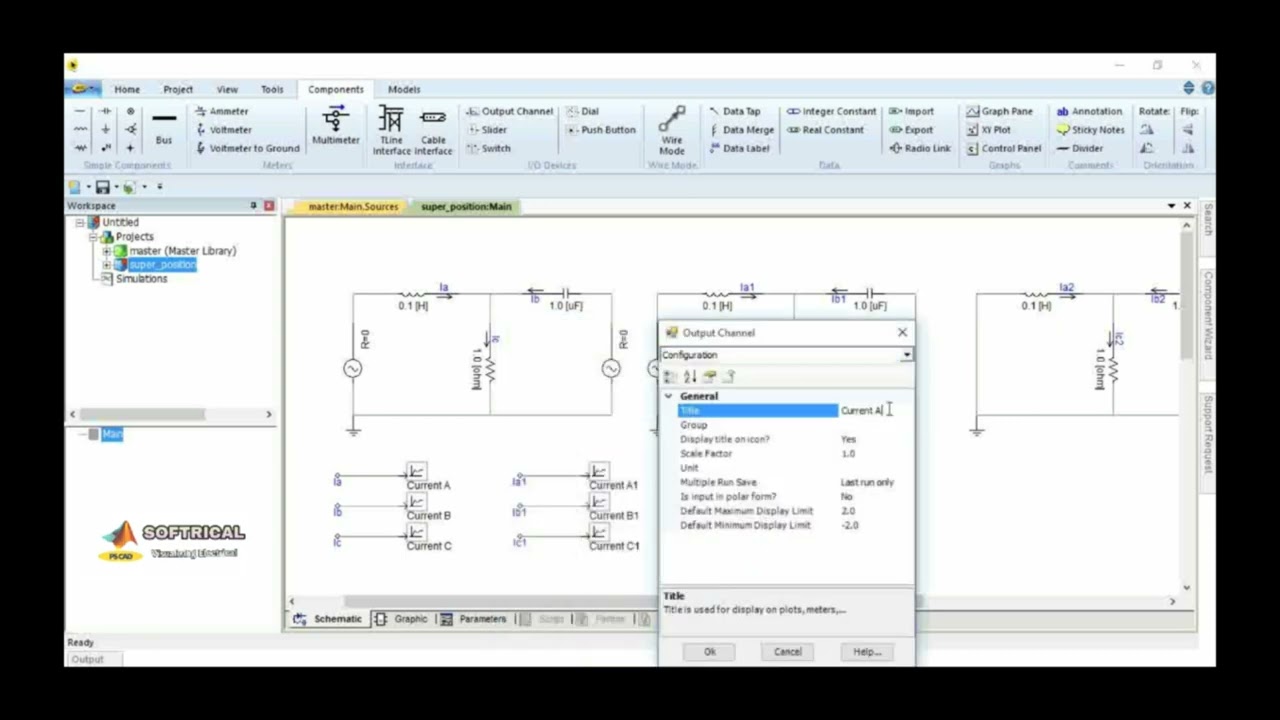This screenshot has height=720, width=1280.
Task: Expand the super_position project node
Action: pyautogui.click(x=107, y=265)
